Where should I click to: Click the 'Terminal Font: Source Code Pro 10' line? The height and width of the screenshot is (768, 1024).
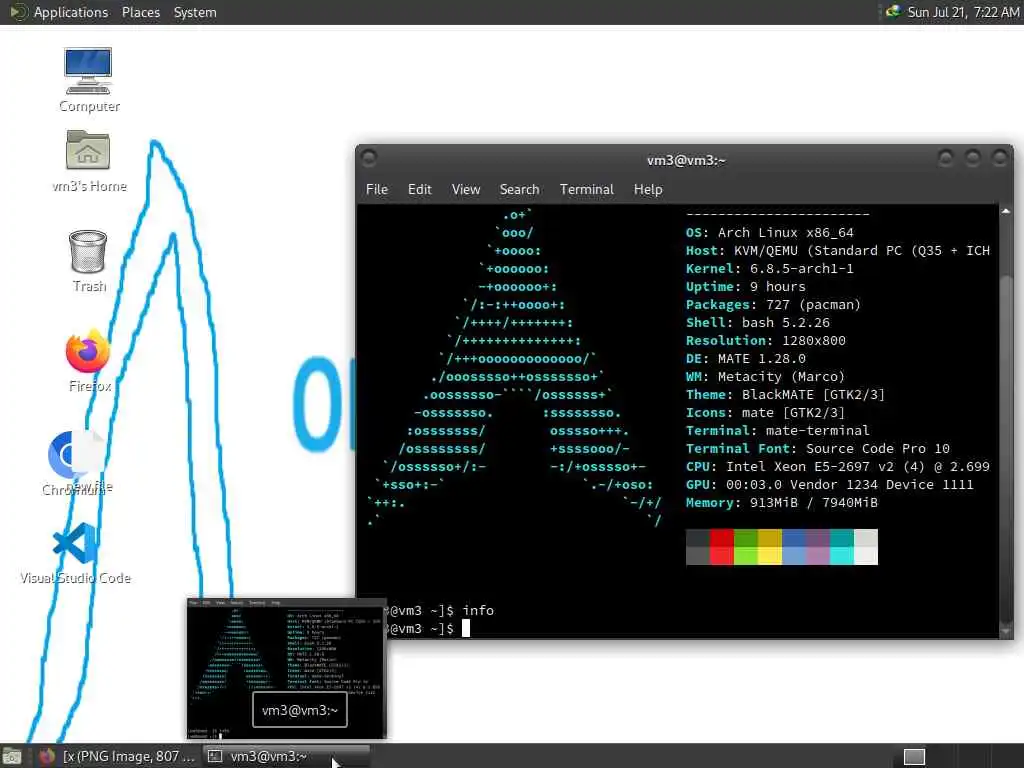(818, 449)
